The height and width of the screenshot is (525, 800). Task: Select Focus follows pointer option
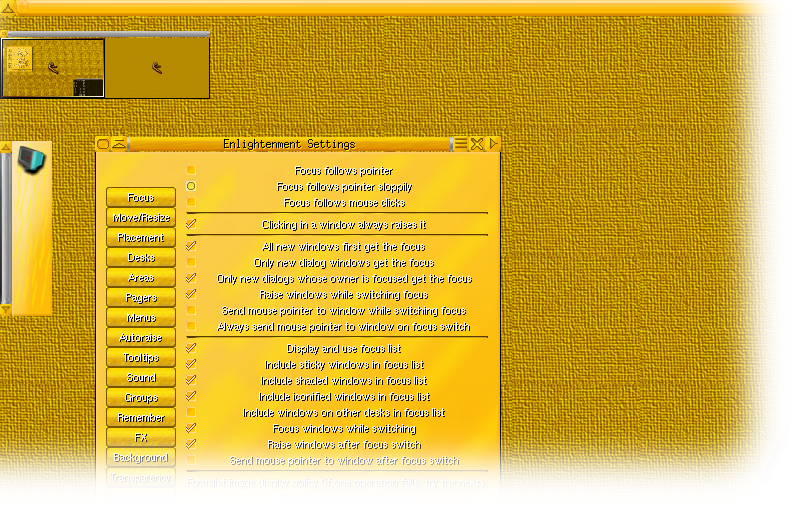click(191, 170)
